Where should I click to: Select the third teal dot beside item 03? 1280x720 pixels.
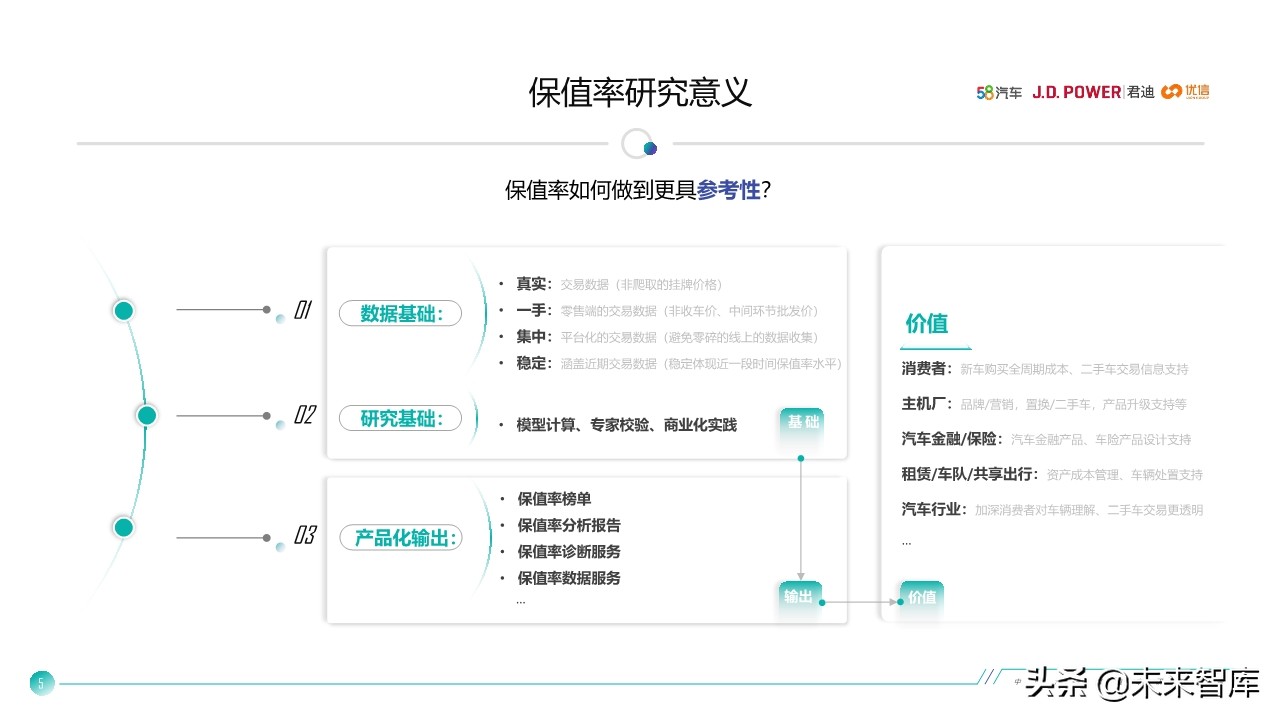pyautogui.click(x=123, y=526)
